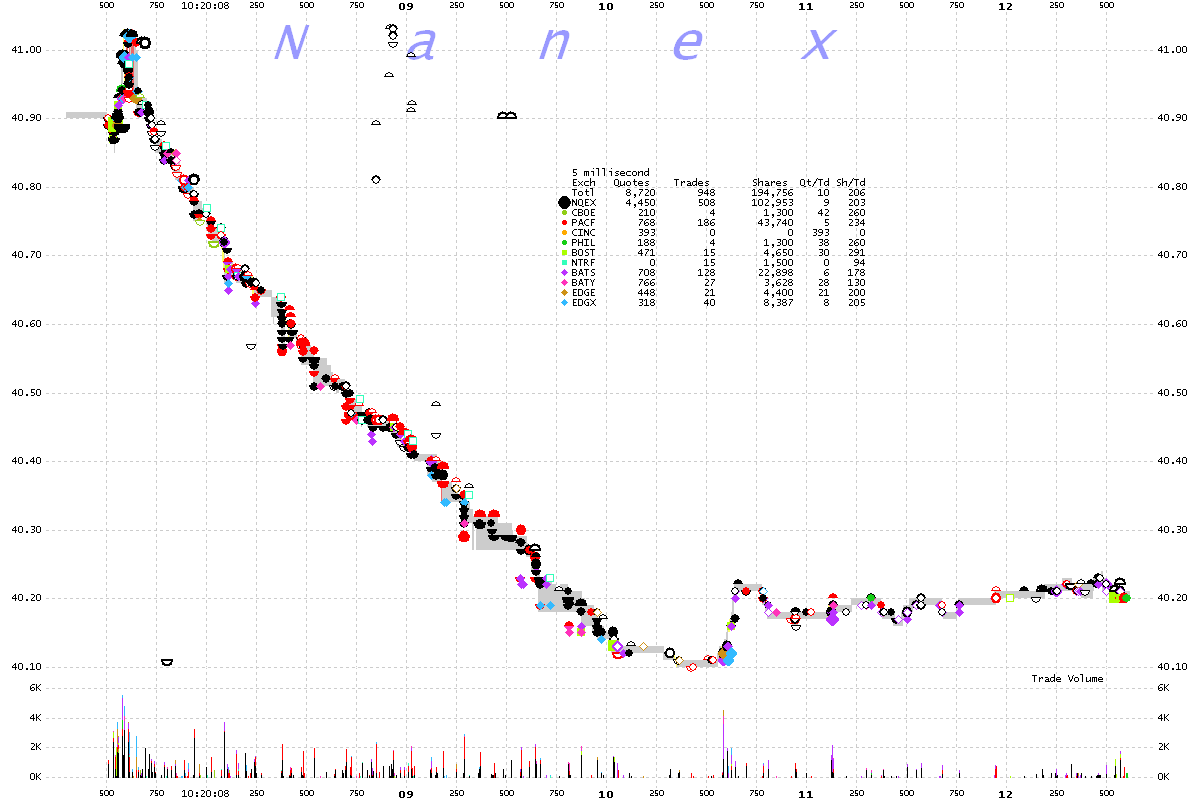Select the purple BATS diamond marker
The image size is (1200, 800).
pos(563,273)
